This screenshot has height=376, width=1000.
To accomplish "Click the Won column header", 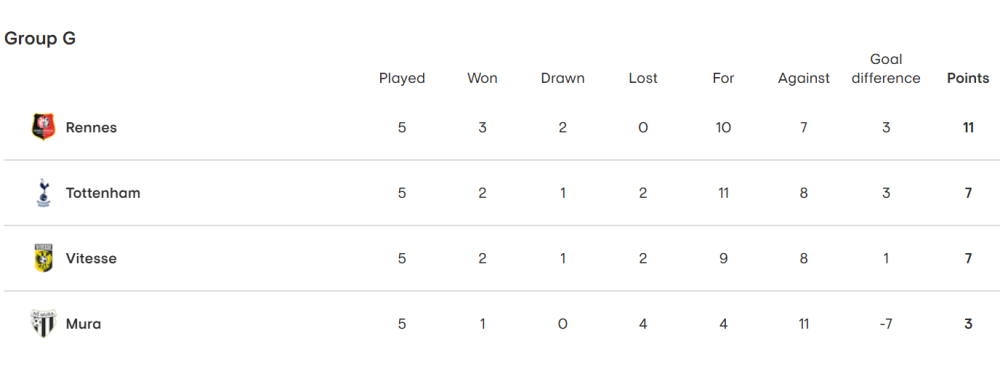I will (x=482, y=78).
